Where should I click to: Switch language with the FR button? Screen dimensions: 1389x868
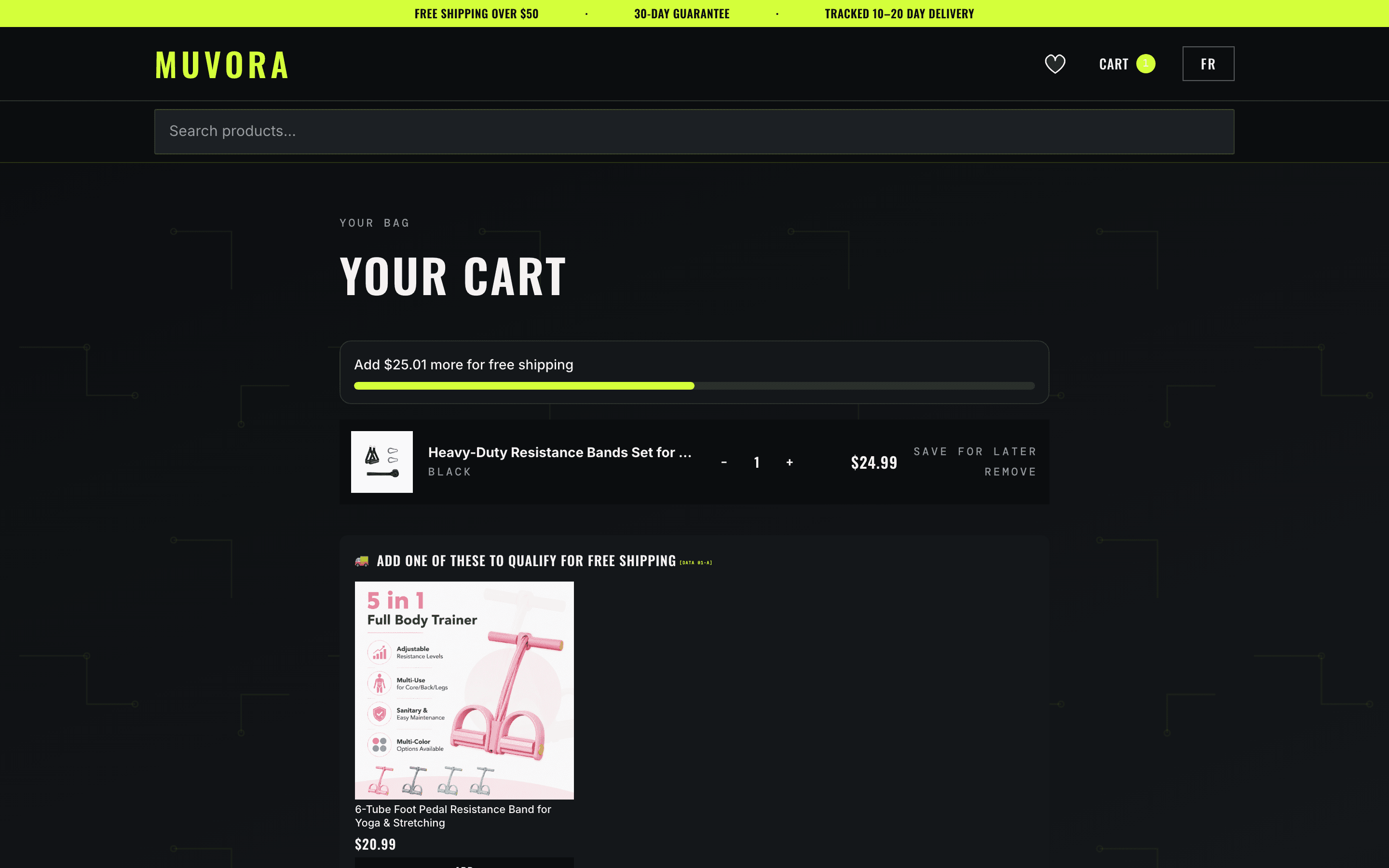coord(1208,64)
